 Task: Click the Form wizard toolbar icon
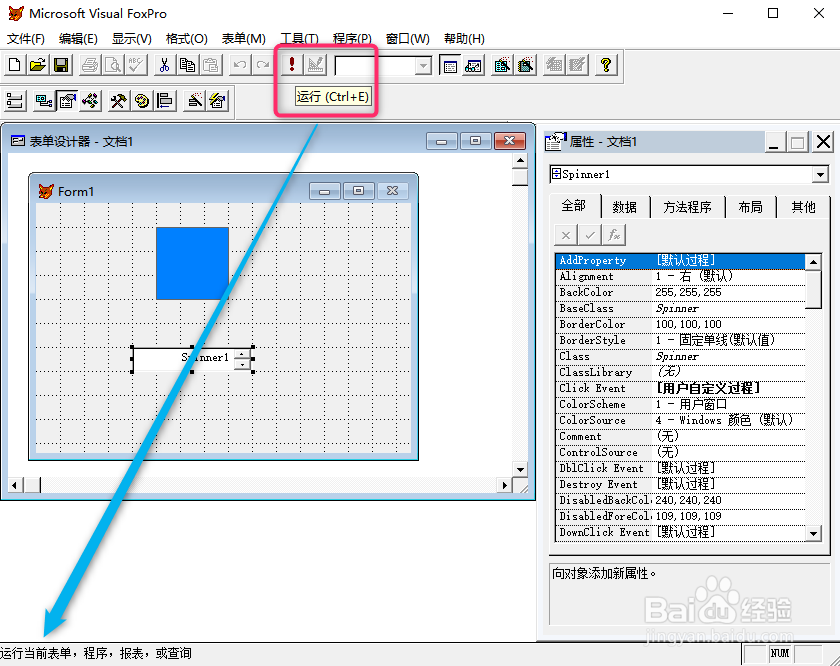[x=502, y=65]
